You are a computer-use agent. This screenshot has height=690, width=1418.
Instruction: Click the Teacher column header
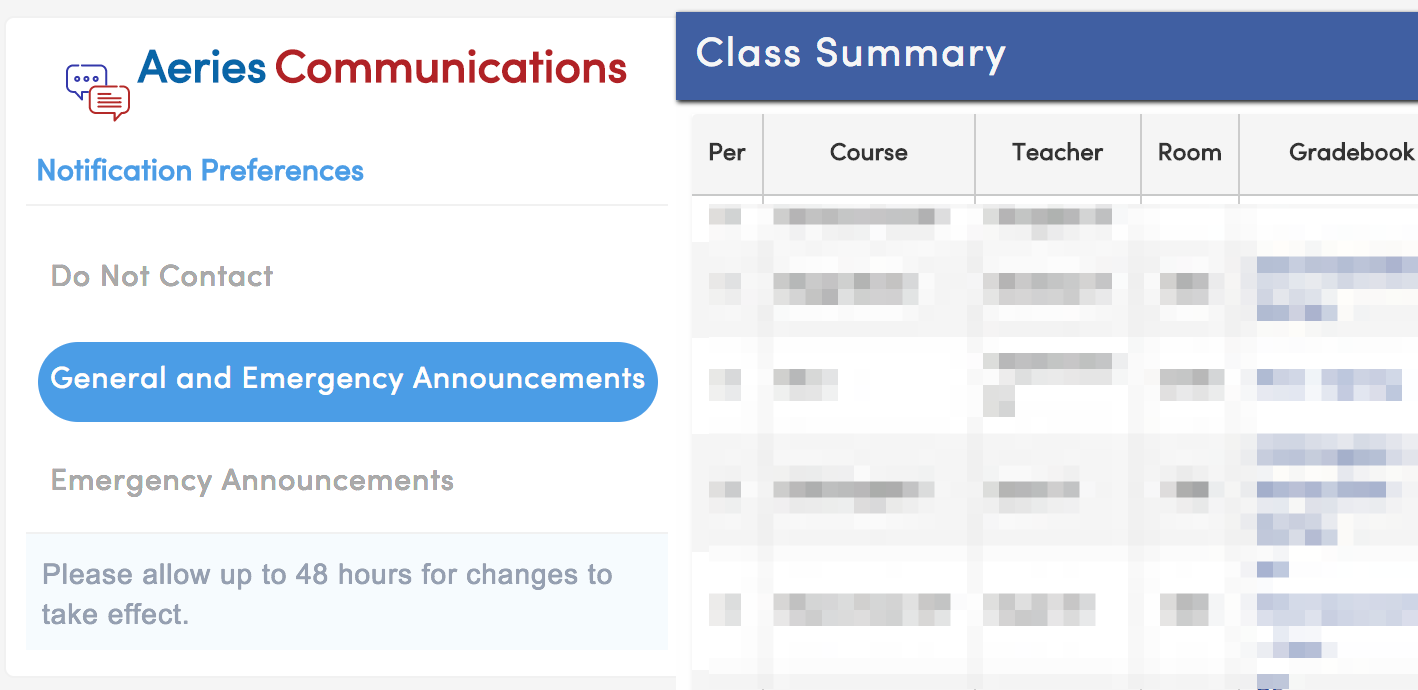(x=1057, y=153)
